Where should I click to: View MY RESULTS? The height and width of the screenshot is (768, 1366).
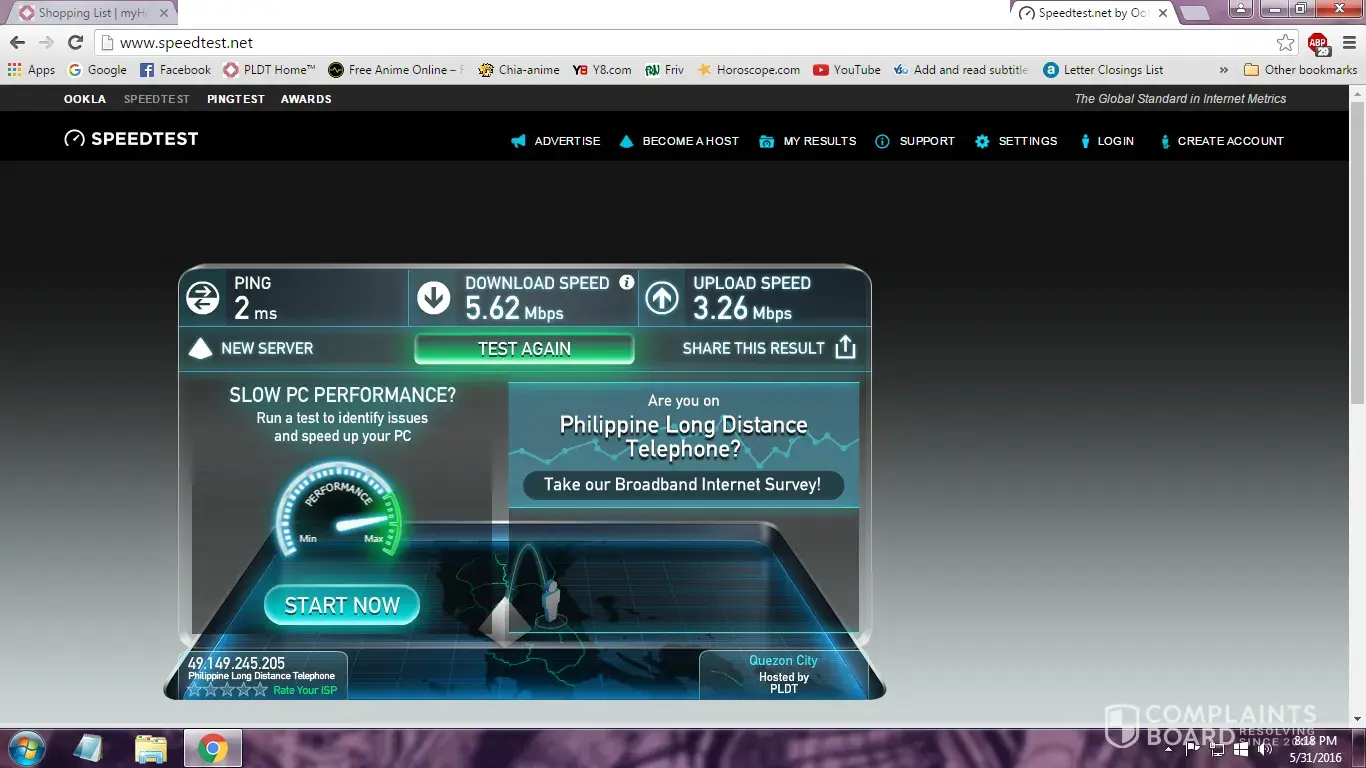pos(808,141)
